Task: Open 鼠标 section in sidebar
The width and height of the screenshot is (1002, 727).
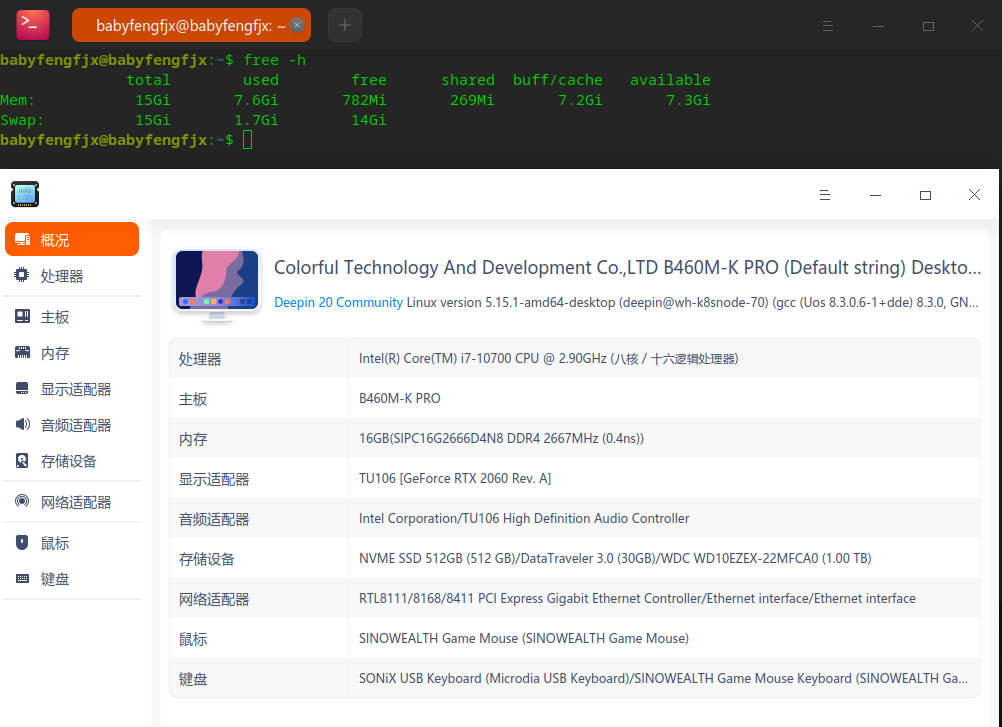Action: [x=72, y=543]
